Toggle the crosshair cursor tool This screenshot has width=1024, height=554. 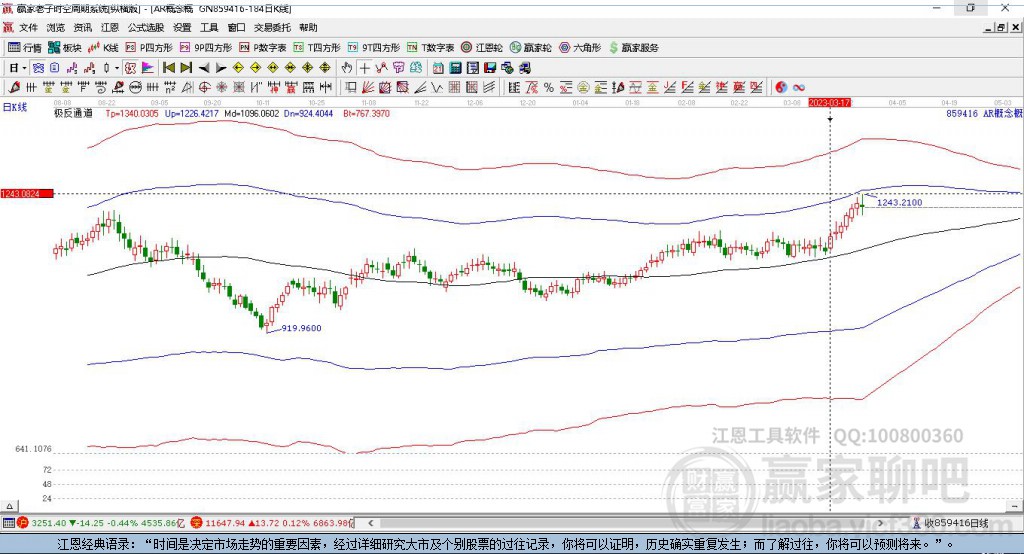365,68
